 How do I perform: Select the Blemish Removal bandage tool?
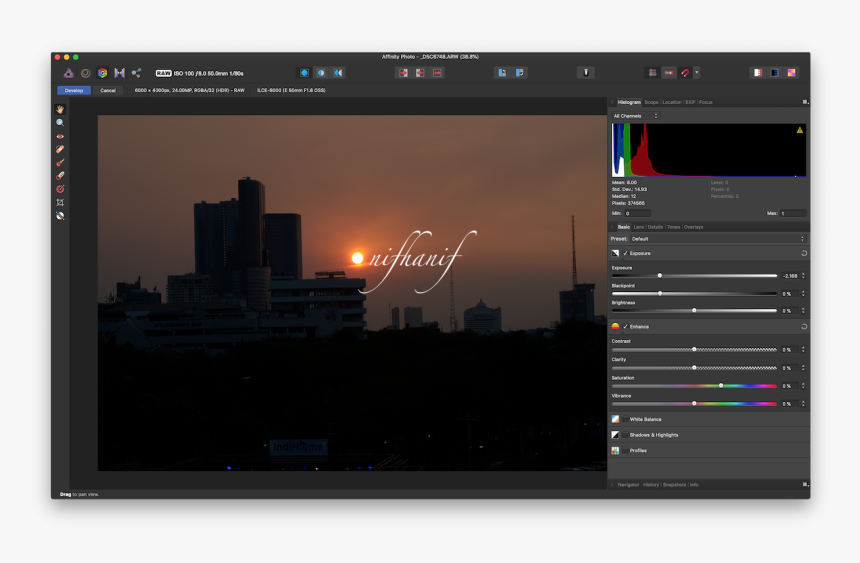(60, 149)
